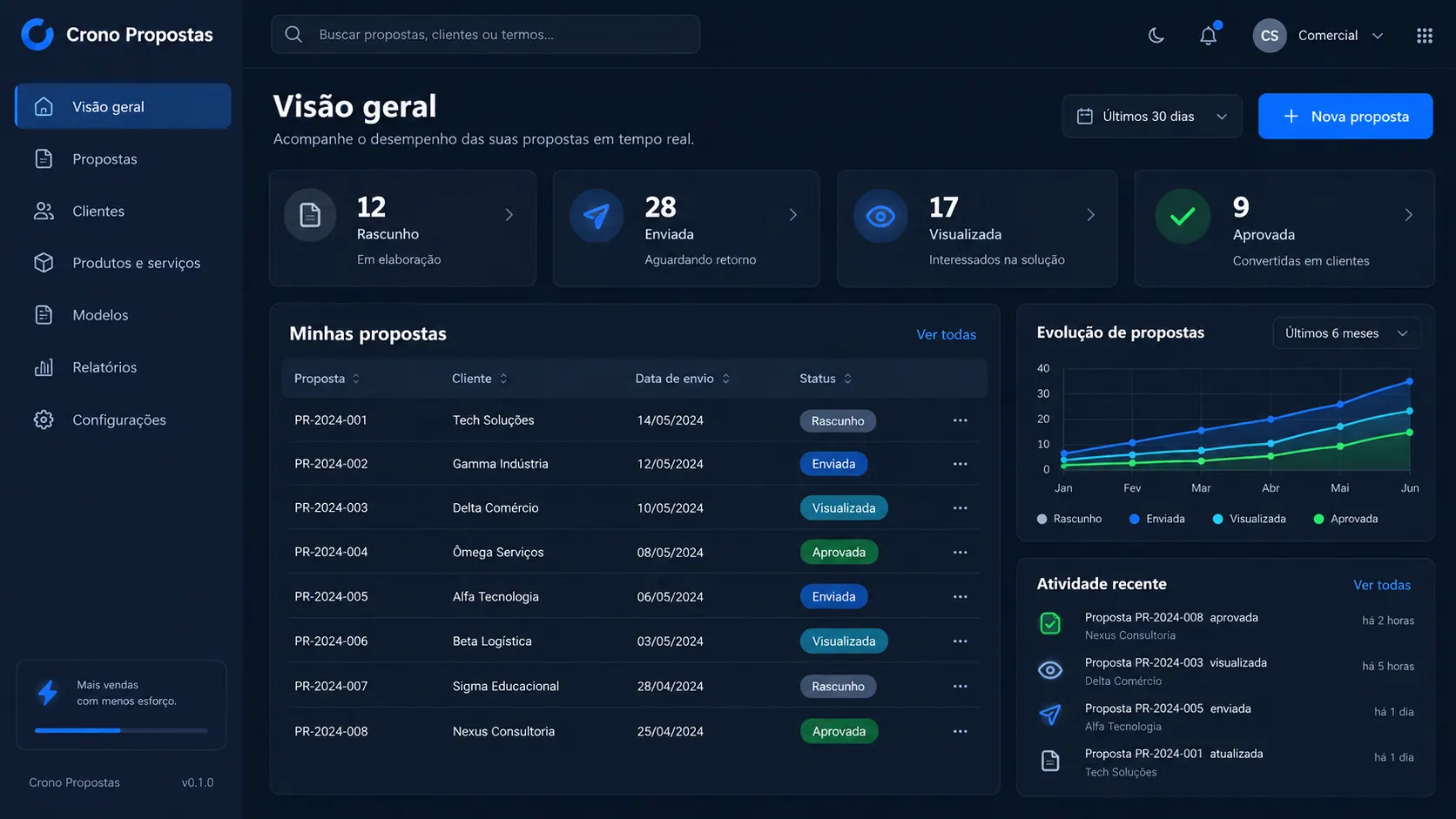Expand the Comercial account dropdown
Viewport: 1456px width, 819px height.
pyautogui.click(x=1318, y=36)
